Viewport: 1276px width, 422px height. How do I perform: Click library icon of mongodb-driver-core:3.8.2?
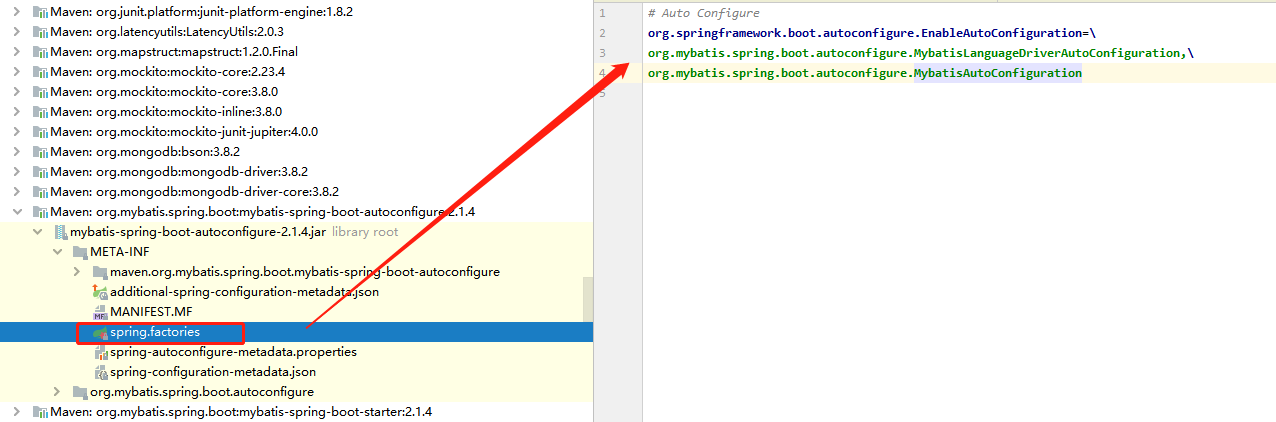pos(40,192)
